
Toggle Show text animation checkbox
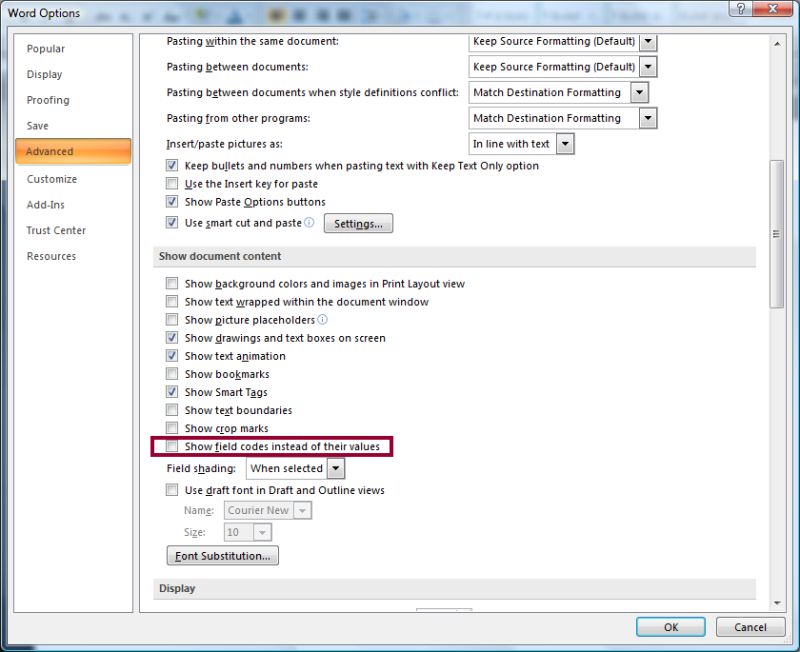[172, 356]
